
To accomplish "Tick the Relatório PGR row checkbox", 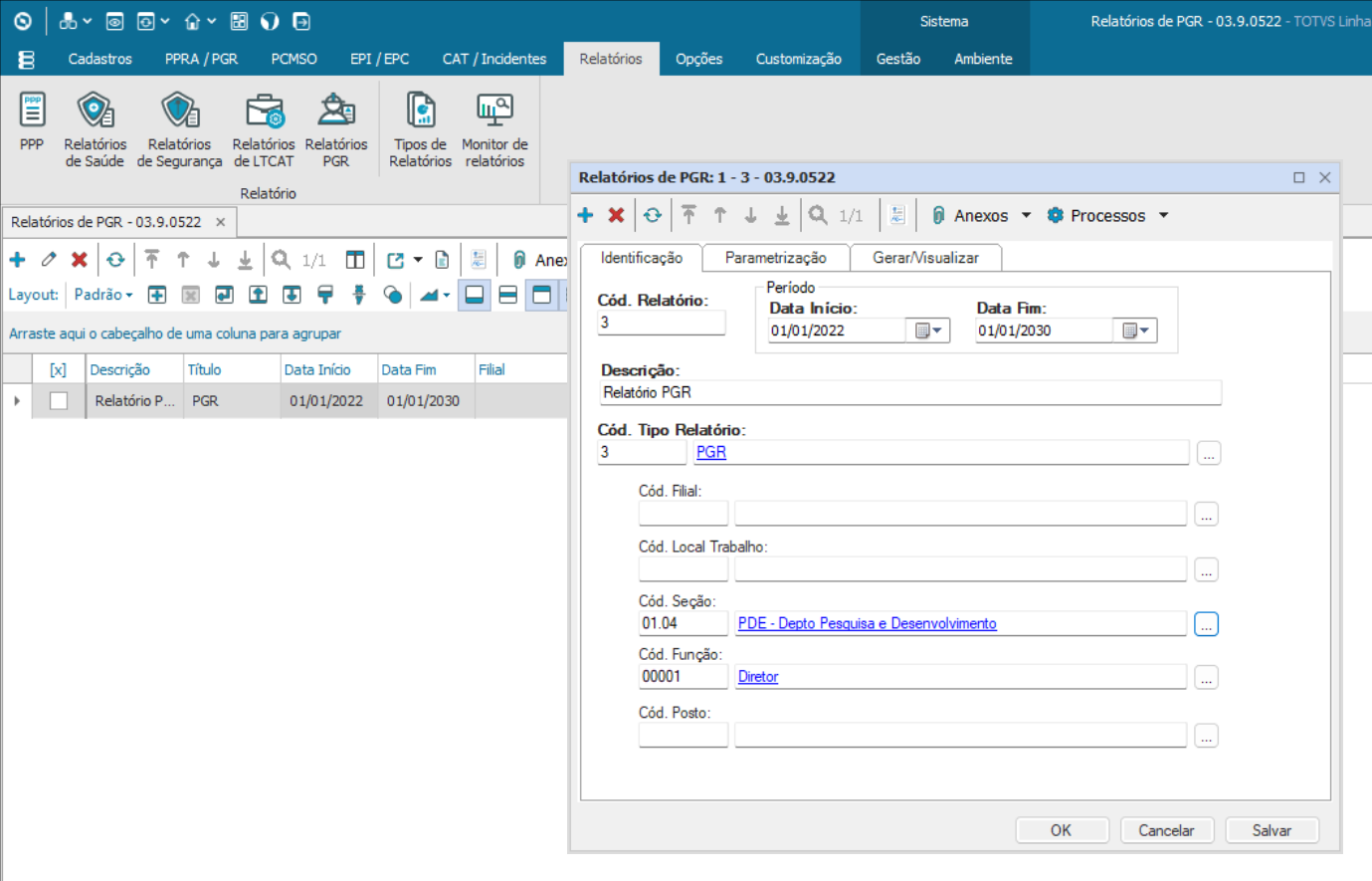I will coord(59,401).
